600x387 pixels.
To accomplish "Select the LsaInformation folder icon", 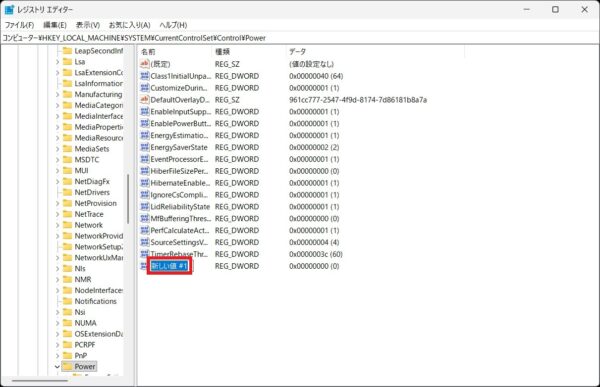I will (67, 83).
